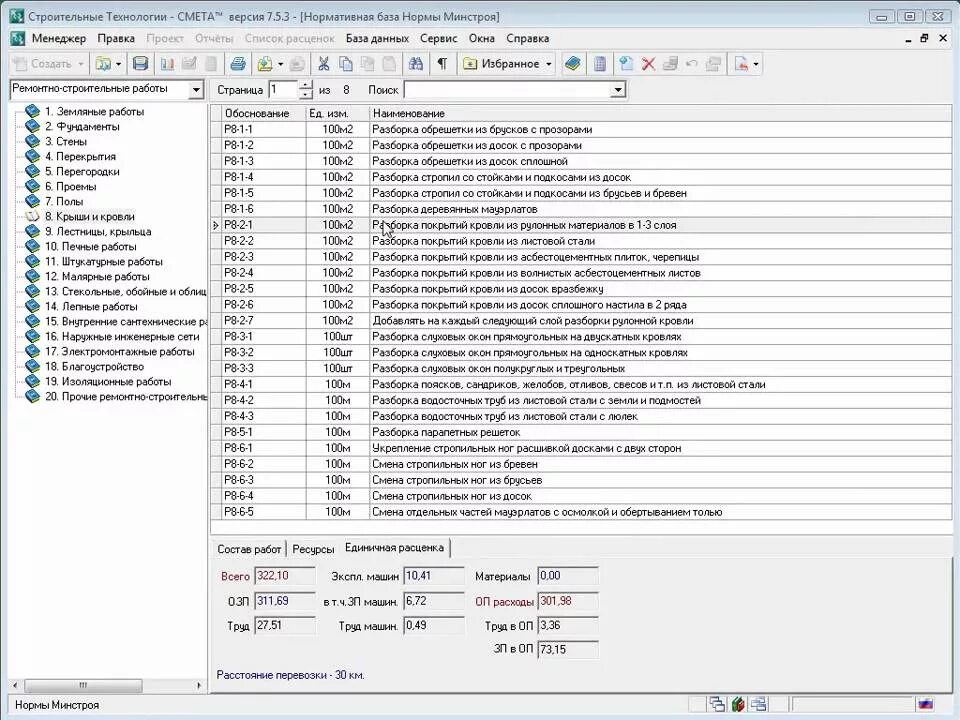Open the База данных menu
Image resolution: width=960 pixels, height=720 pixels.
click(377, 39)
